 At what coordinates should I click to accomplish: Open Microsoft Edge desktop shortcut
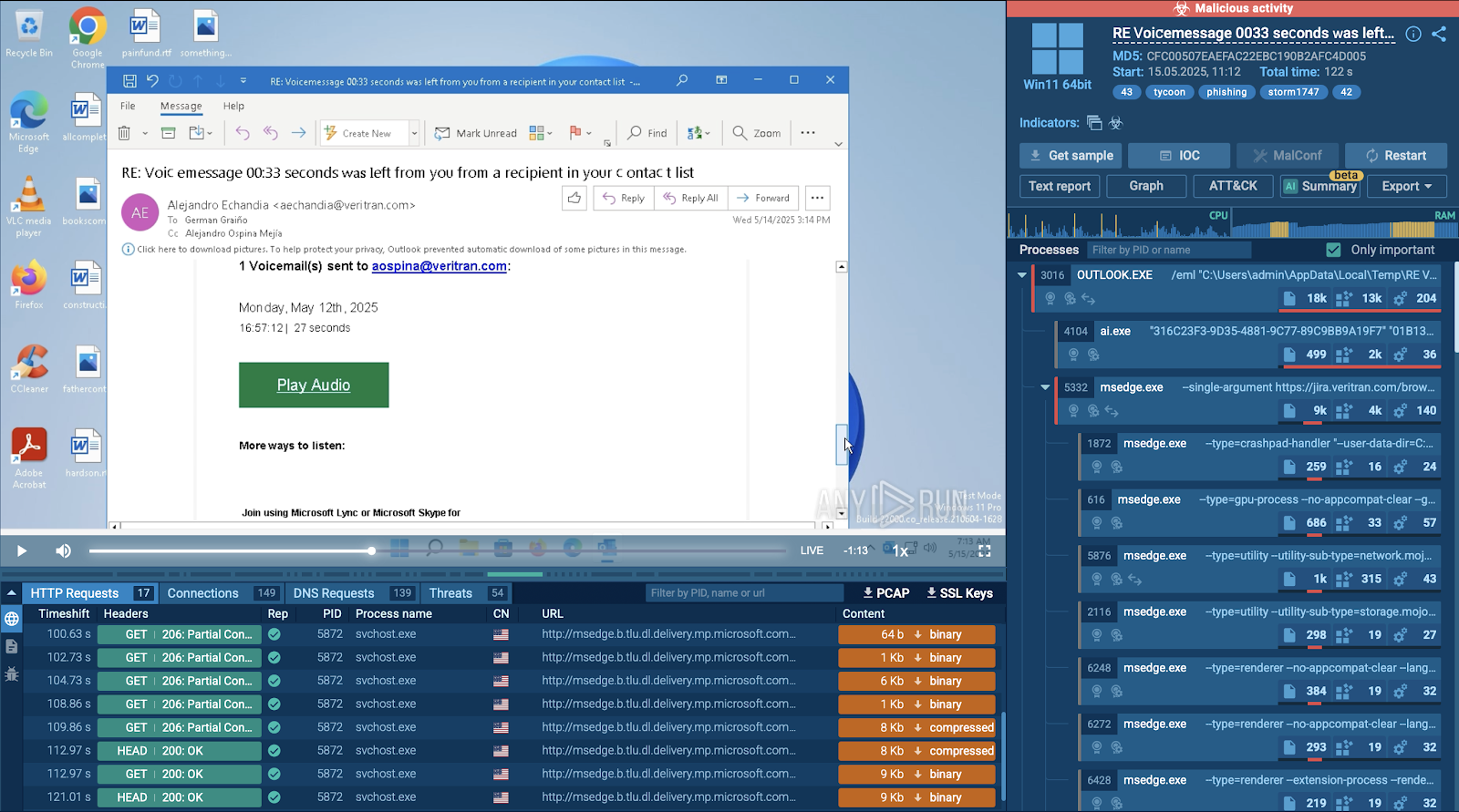point(29,123)
